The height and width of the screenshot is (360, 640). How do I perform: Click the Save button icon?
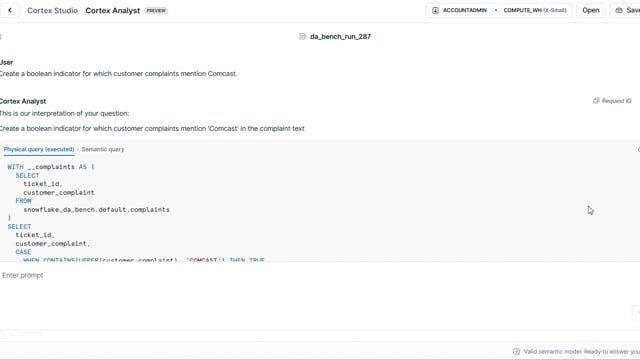click(x=619, y=10)
